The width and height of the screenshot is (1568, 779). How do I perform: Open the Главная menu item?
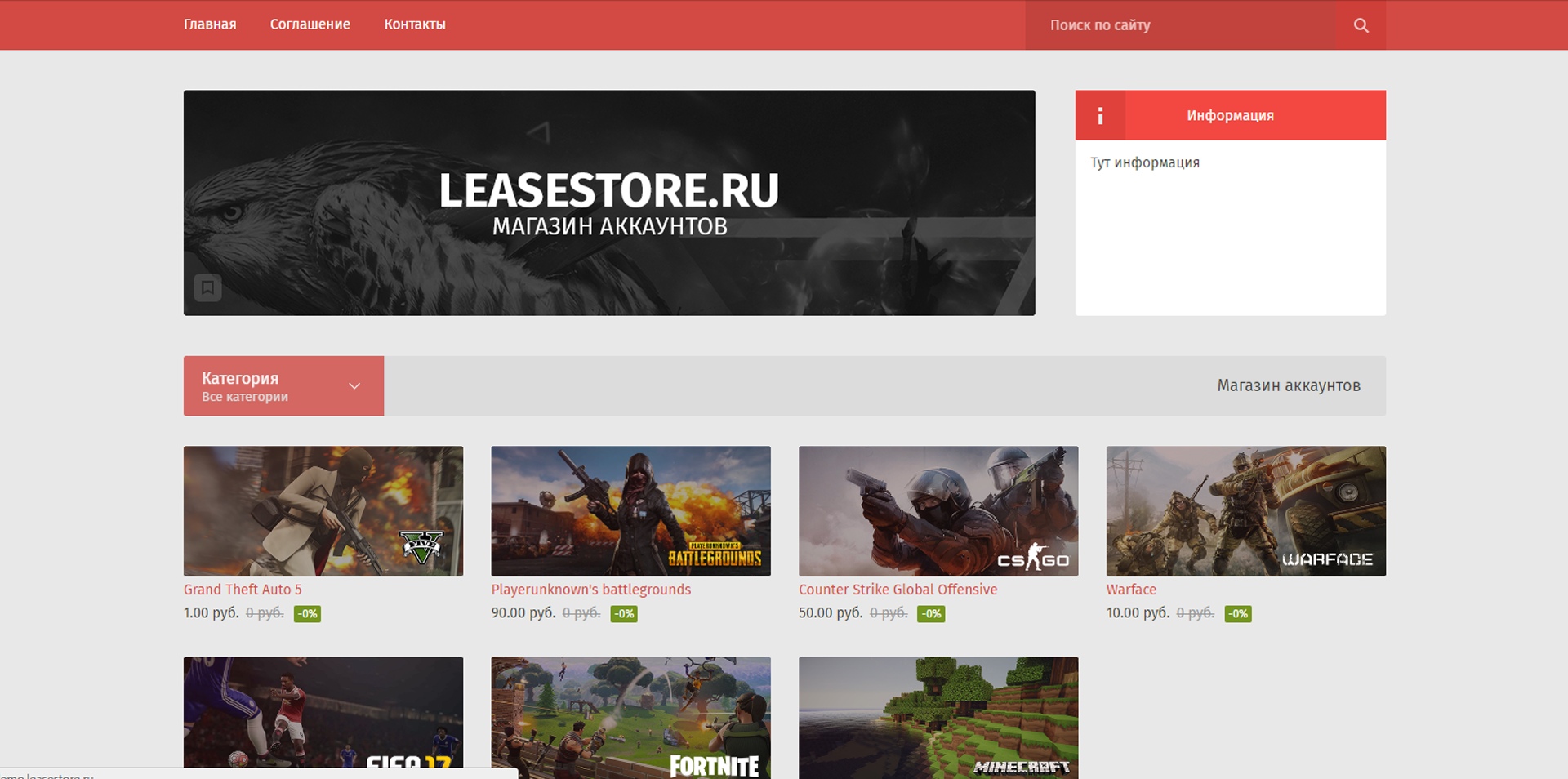click(x=210, y=24)
